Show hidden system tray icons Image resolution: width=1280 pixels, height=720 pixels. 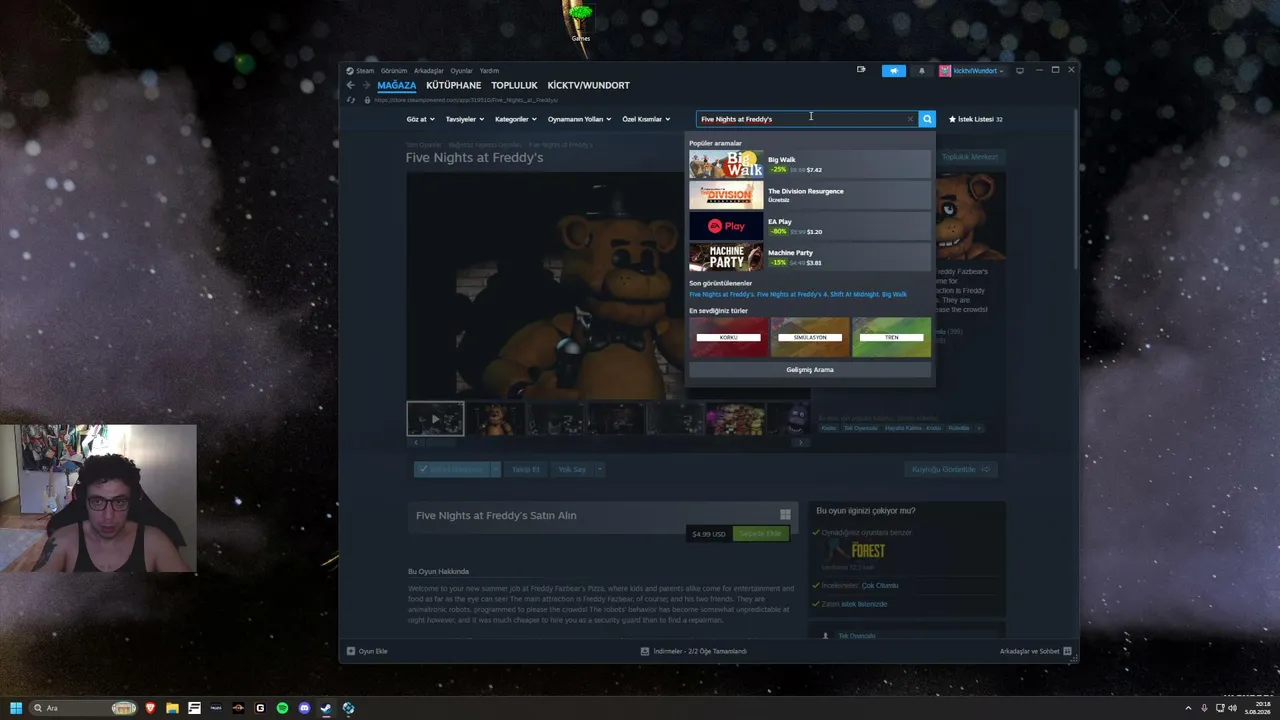click(1188, 708)
